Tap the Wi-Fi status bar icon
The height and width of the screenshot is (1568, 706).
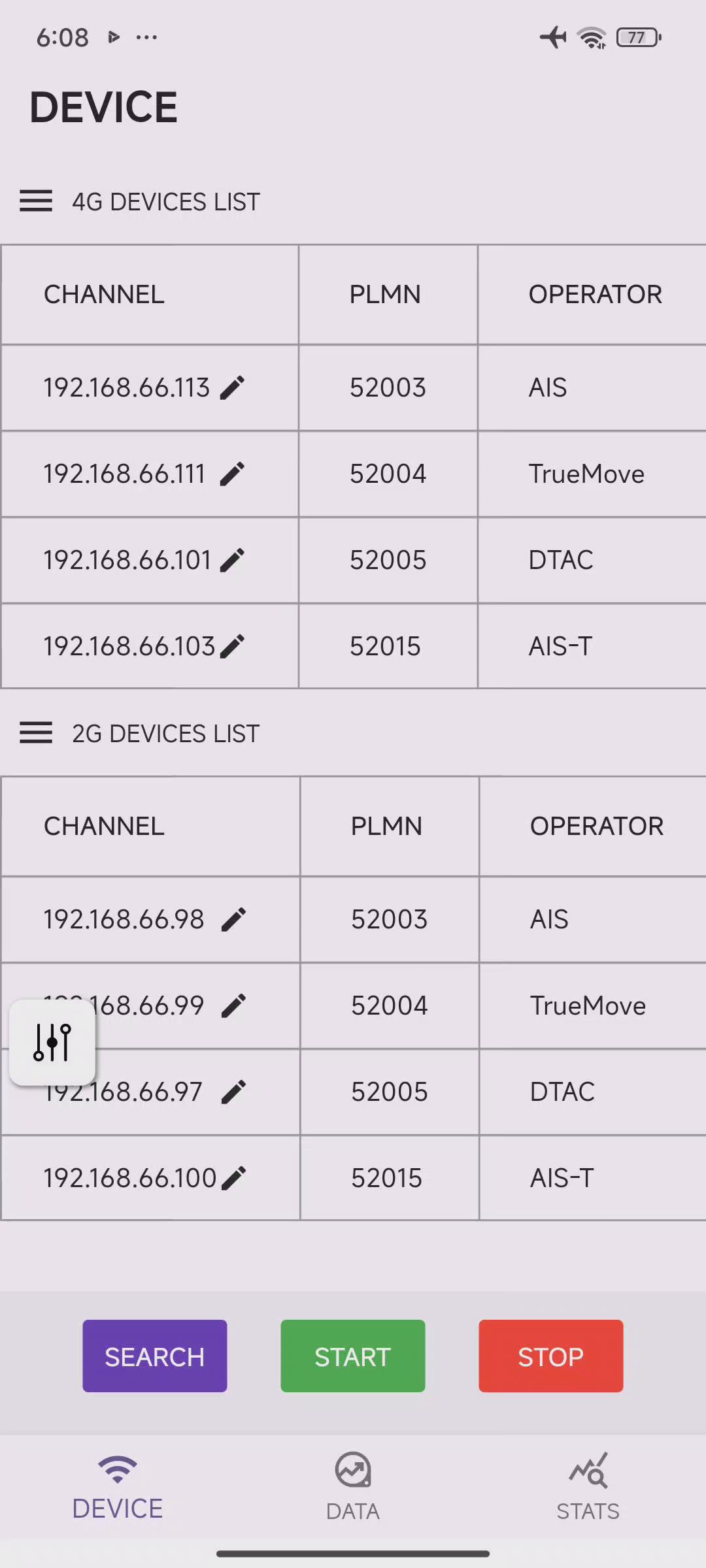point(592,37)
